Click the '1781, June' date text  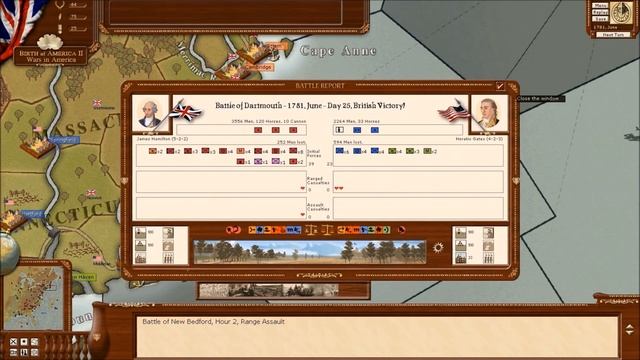(x=605, y=27)
